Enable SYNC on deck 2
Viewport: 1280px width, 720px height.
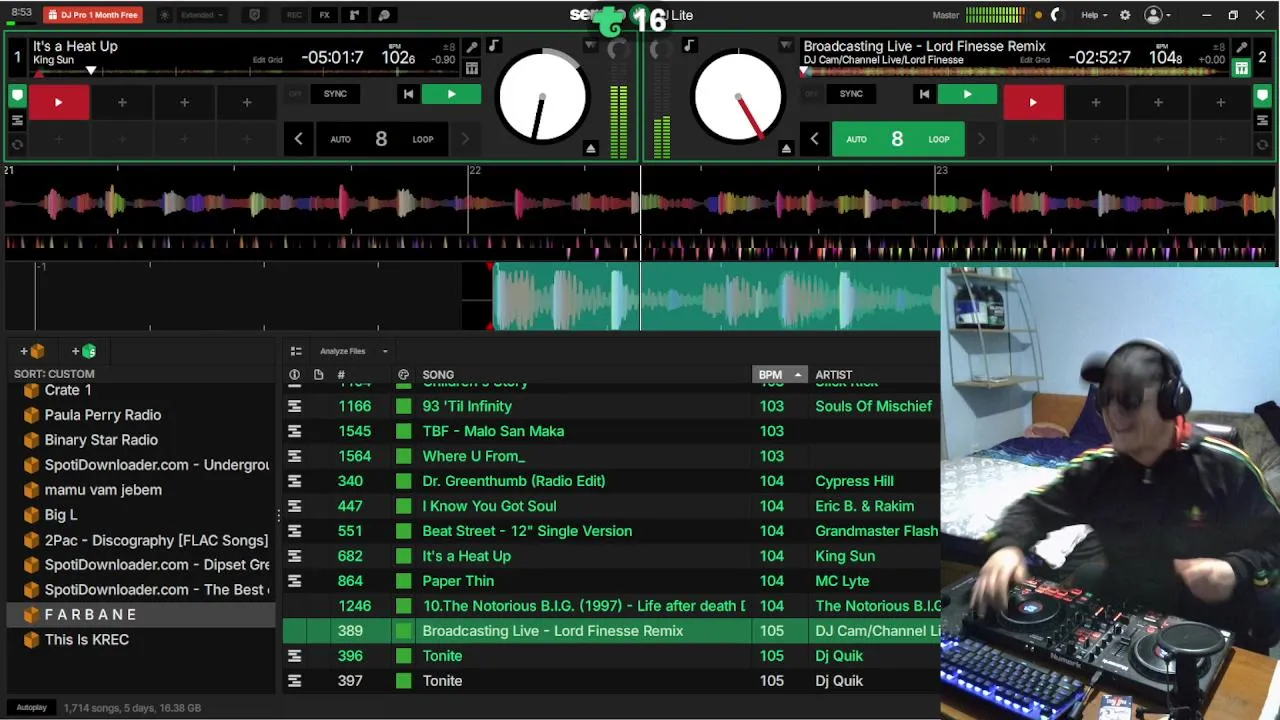(851, 94)
